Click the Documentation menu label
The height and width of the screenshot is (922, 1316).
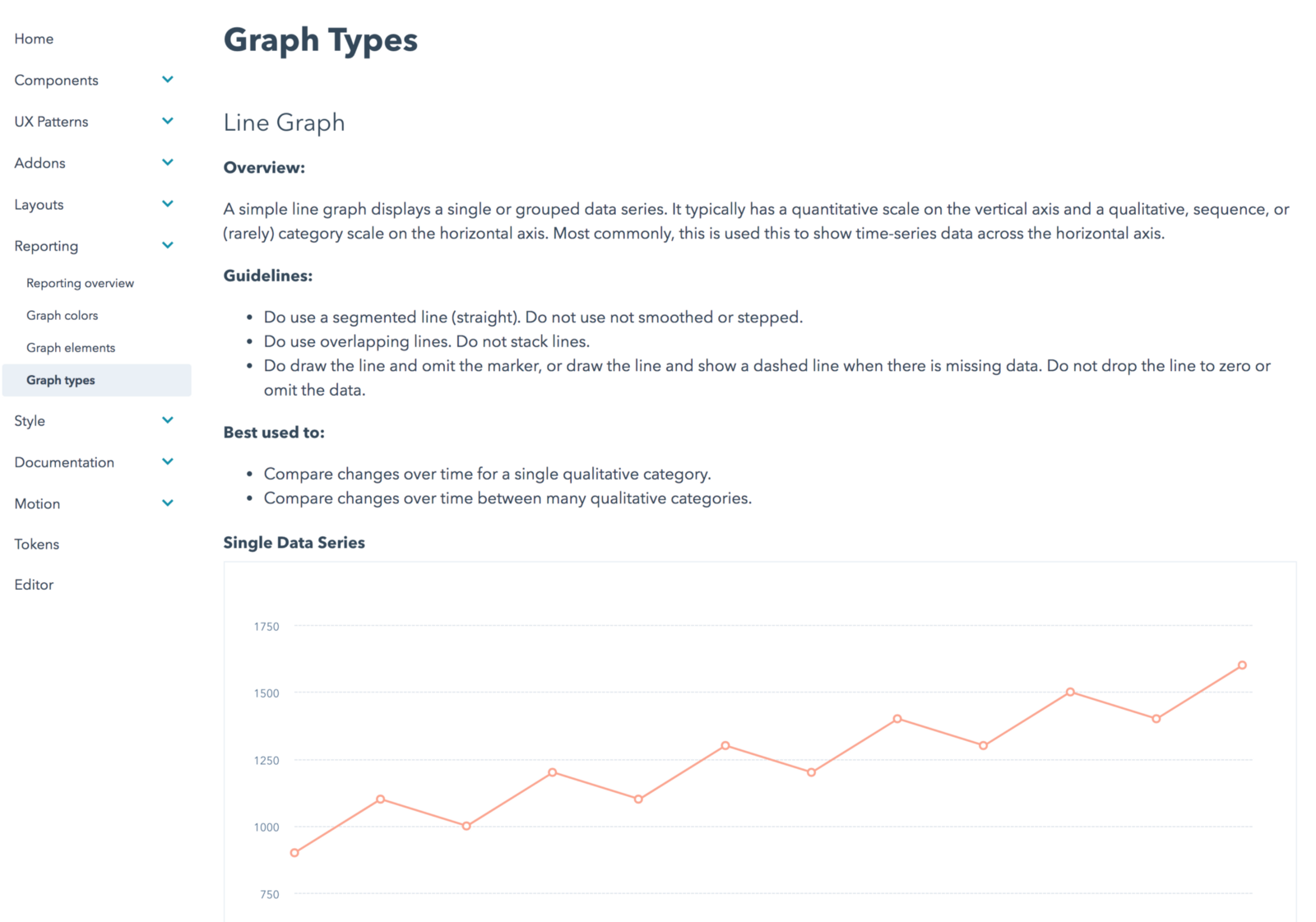[x=64, y=462]
